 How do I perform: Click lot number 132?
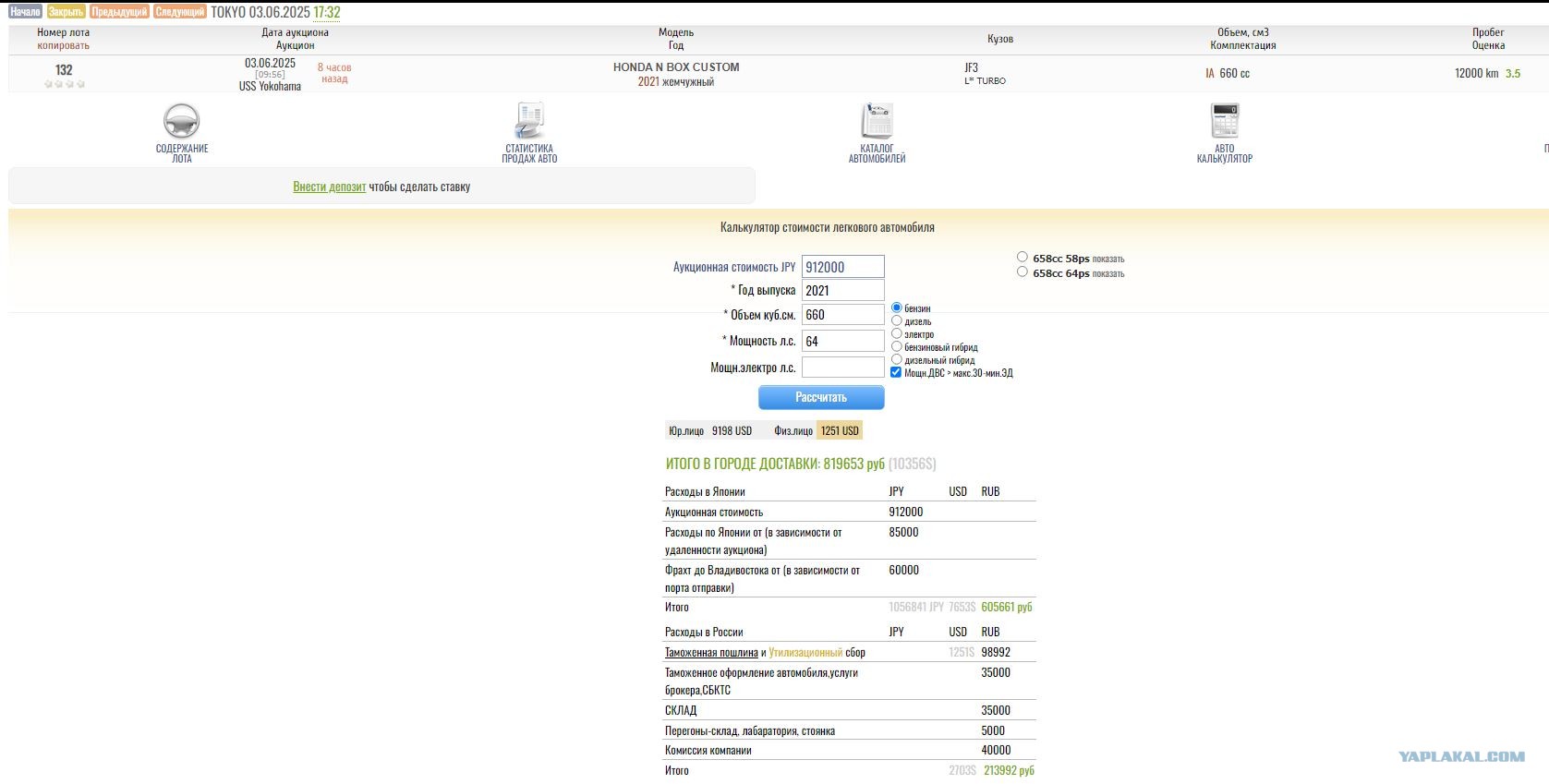(64, 70)
